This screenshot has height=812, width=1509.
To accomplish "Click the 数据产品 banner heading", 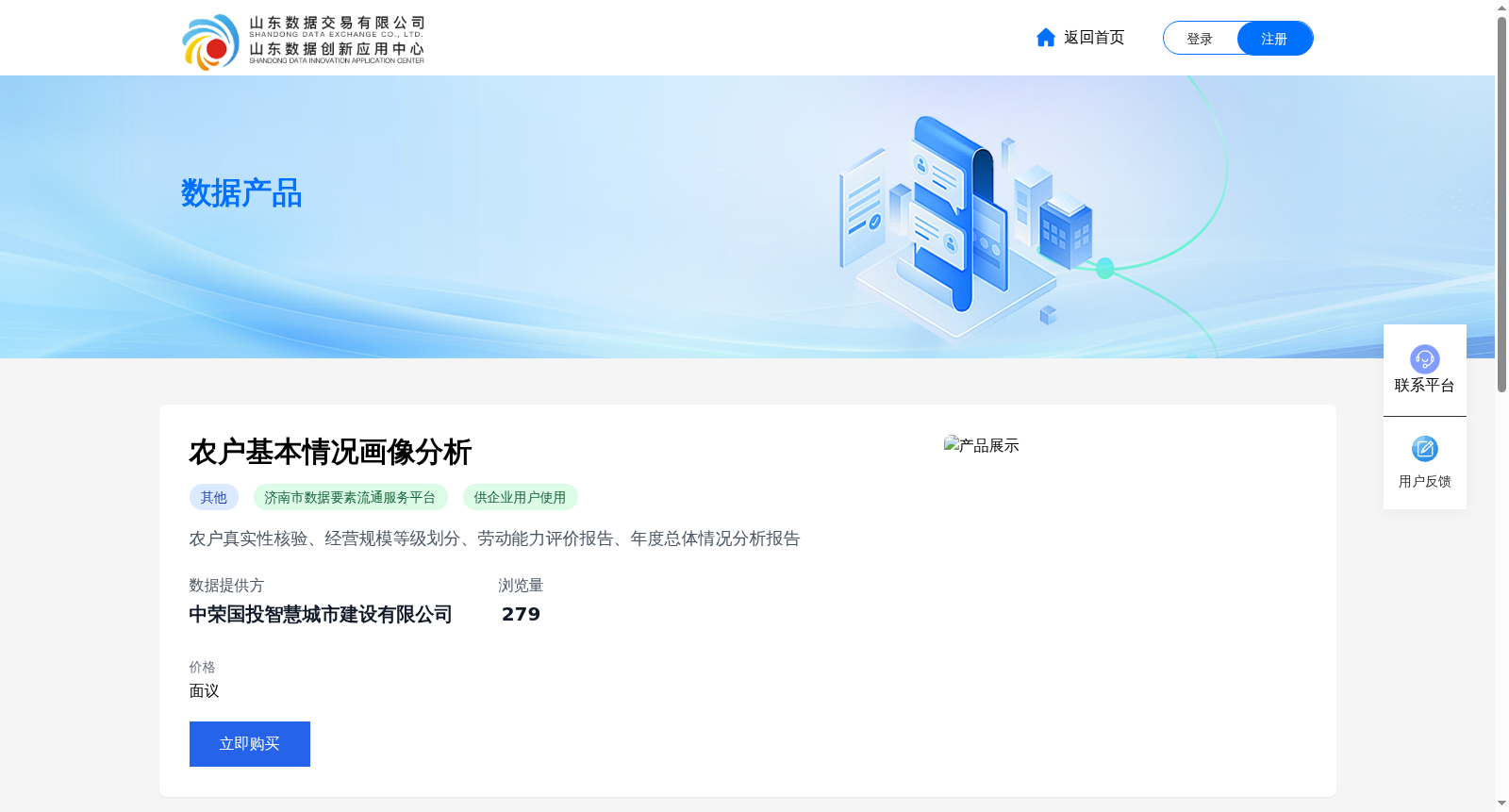I will pyautogui.click(x=241, y=193).
